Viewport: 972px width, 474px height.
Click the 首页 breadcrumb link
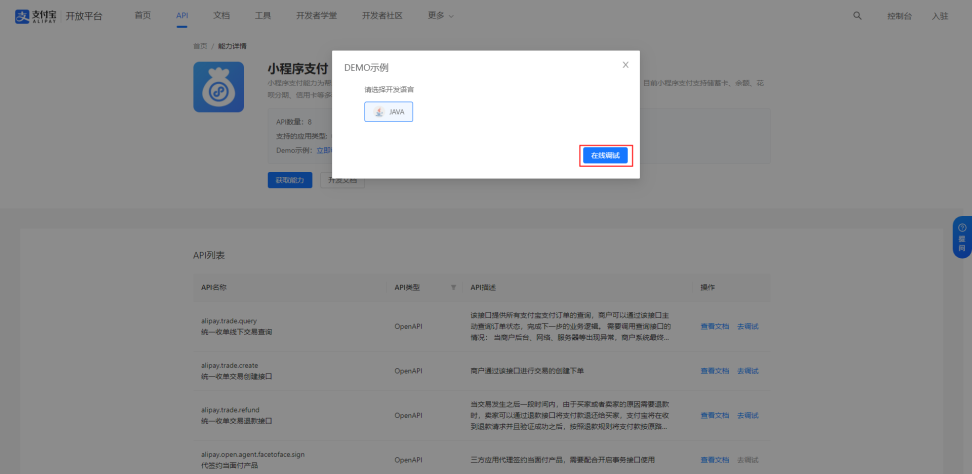(x=200, y=46)
